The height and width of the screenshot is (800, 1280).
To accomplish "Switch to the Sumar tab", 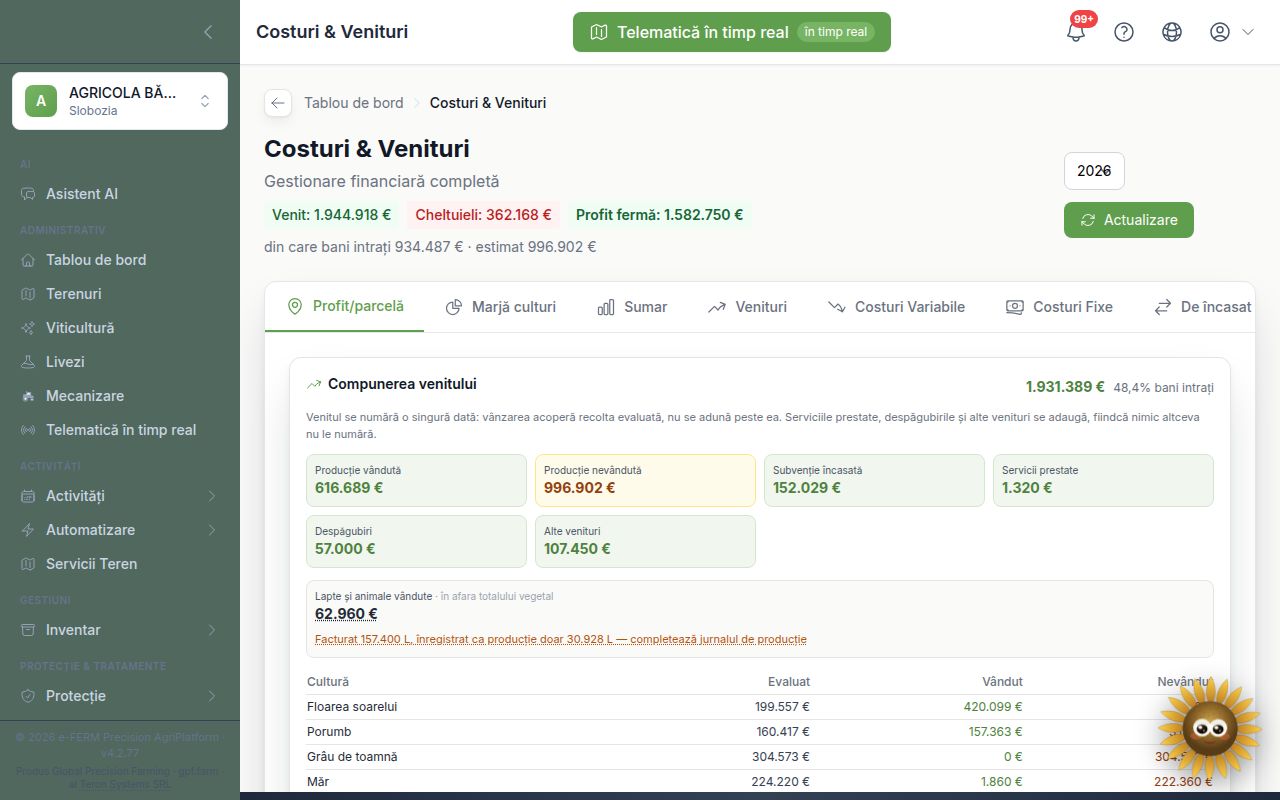I will pyautogui.click(x=632, y=307).
